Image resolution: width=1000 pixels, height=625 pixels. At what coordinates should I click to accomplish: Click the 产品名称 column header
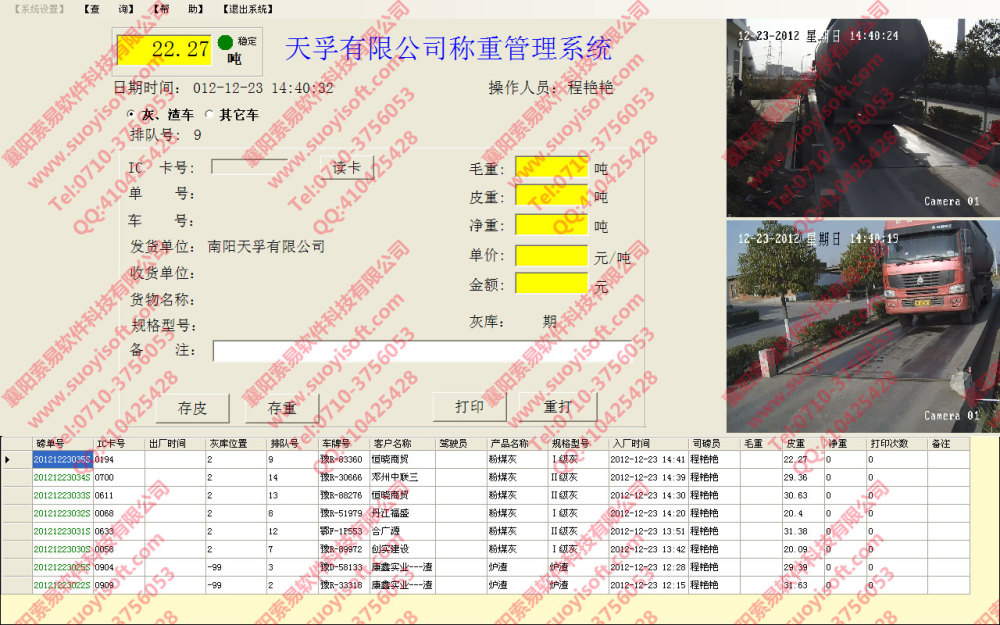[x=517, y=443]
